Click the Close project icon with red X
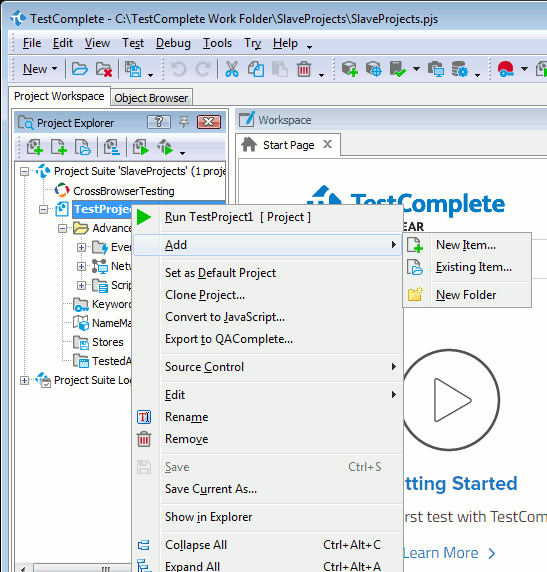Image resolution: width=547 pixels, height=572 pixels. (103, 69)
